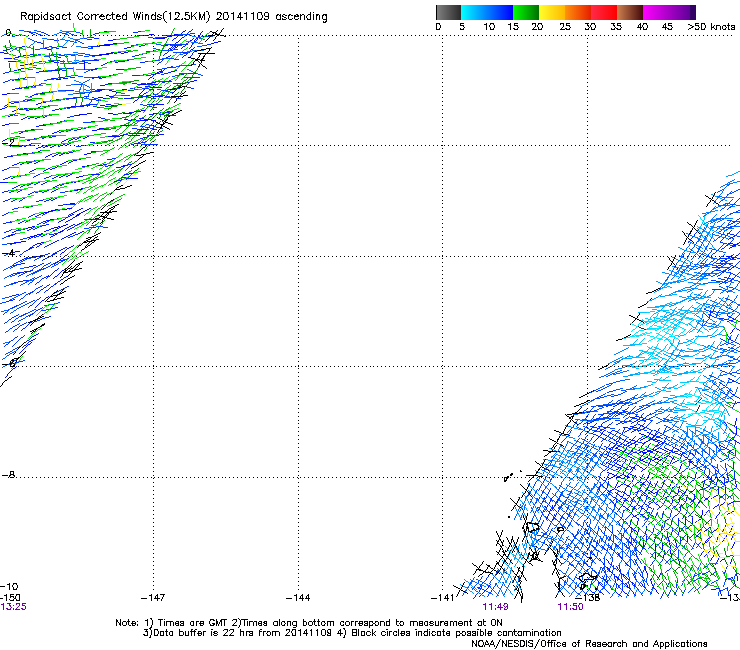The height and width of the screenshot is (650, 740).
Task: Select the brown 35-40 knots legend swatch
Action: [630, 12]
